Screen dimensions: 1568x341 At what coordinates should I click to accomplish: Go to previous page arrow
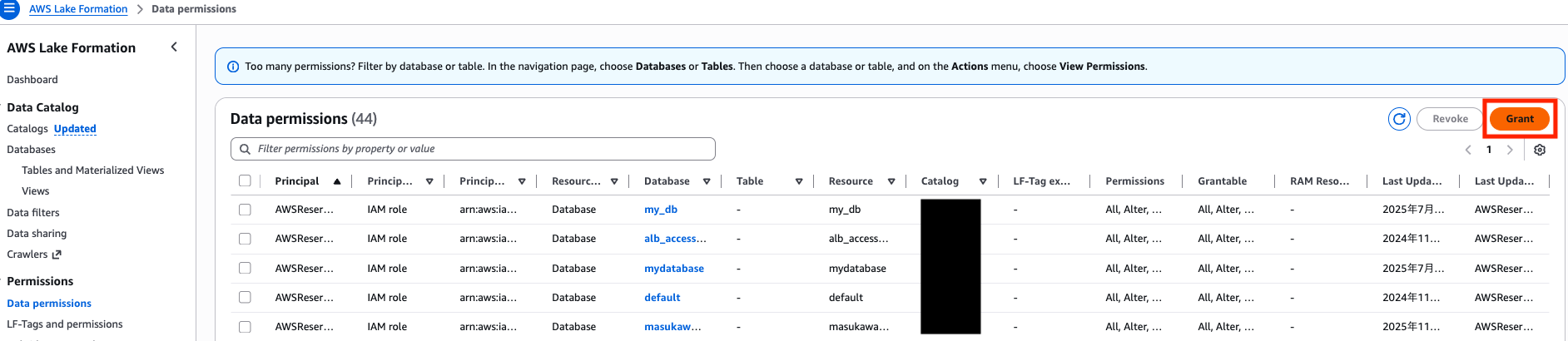click(x=1468, y=150)
